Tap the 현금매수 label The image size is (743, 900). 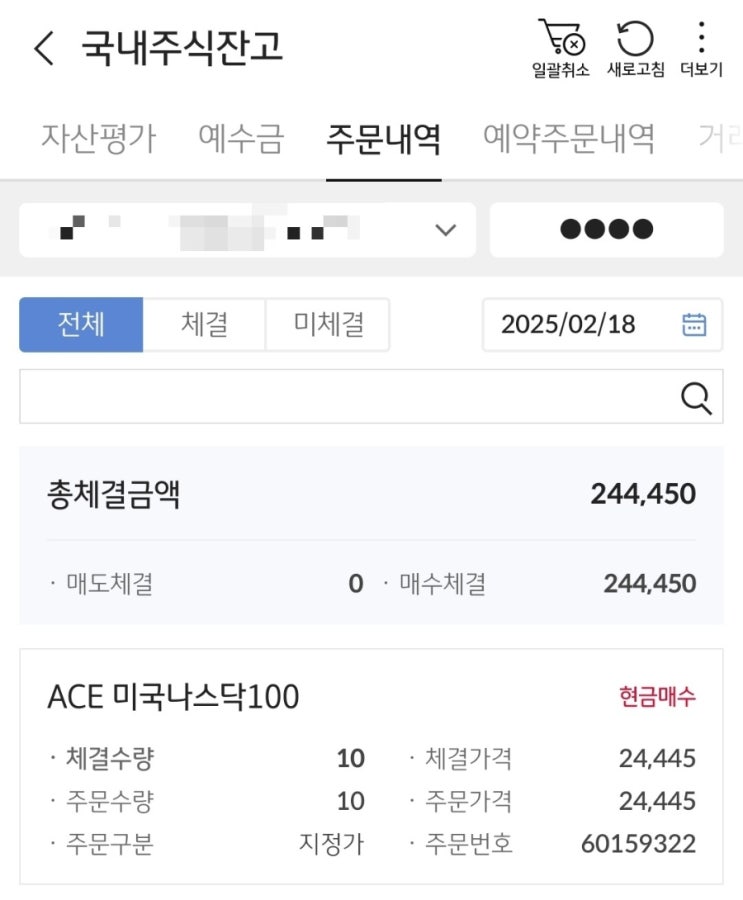click(x=657, y=697)
